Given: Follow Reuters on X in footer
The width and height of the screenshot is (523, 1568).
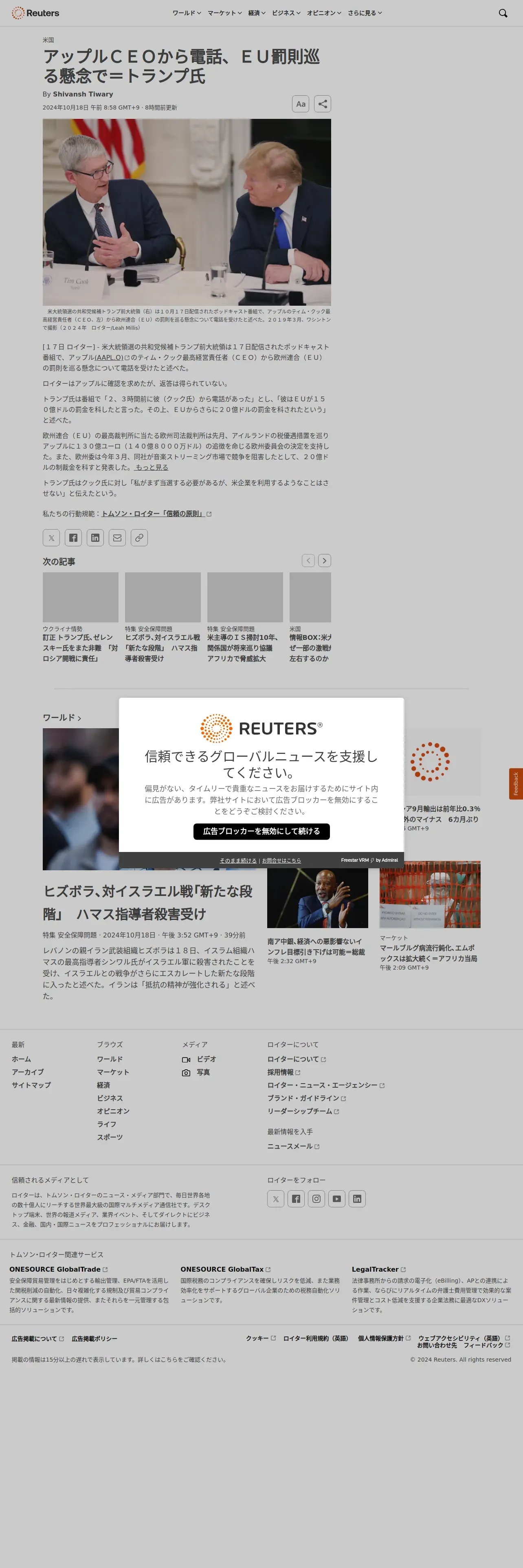Looking at the screenshot, I should coord(276,1198).
